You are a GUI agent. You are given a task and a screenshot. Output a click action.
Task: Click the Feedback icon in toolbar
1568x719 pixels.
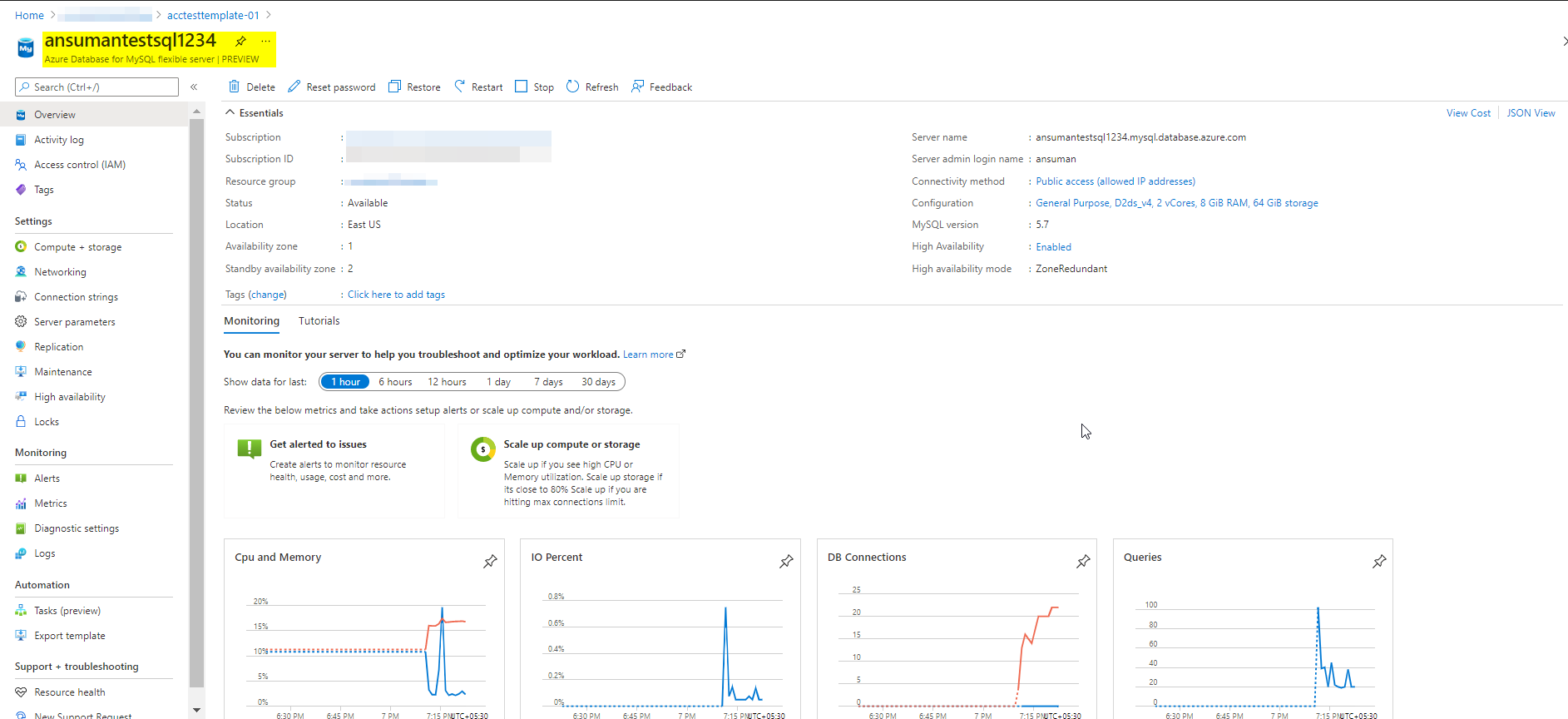[637, 87]
